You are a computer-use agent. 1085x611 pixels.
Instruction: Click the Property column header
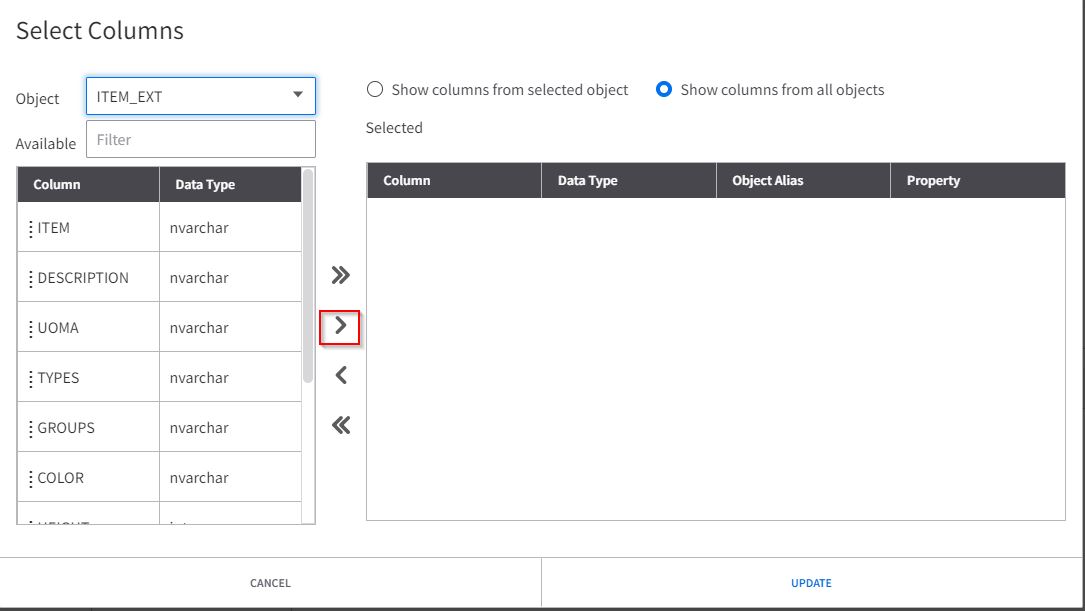(933, 181)
